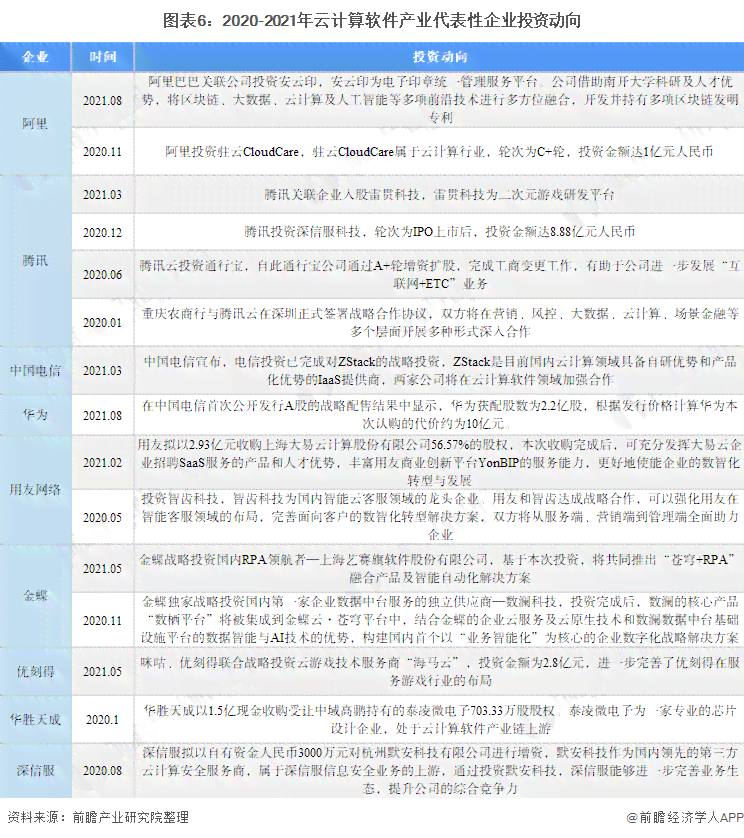
Task: Click the 默安科技 capital increase text
Action: click(439, 771)
